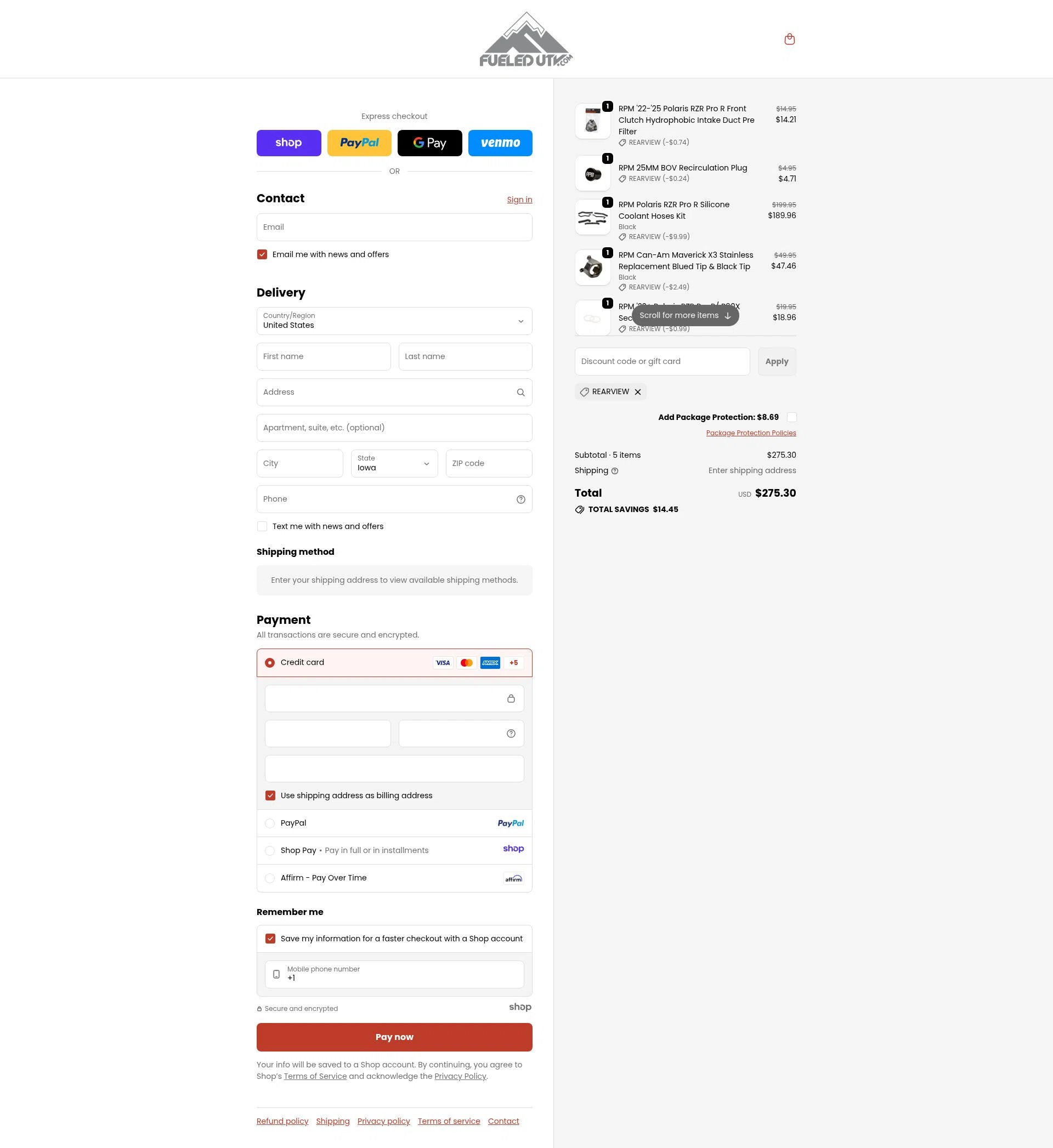Open the shopping bag cart icon

789,39
